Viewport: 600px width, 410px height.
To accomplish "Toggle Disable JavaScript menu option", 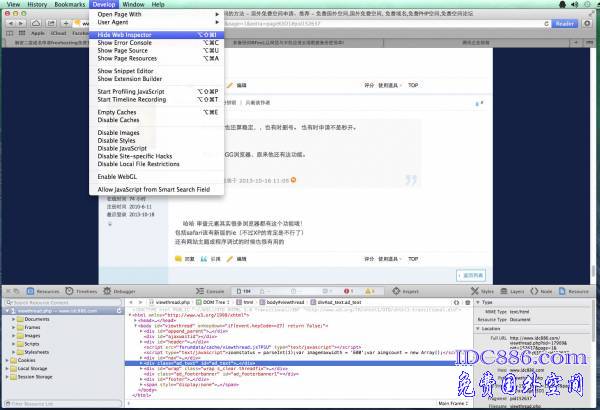I will (x=123, y=148).
